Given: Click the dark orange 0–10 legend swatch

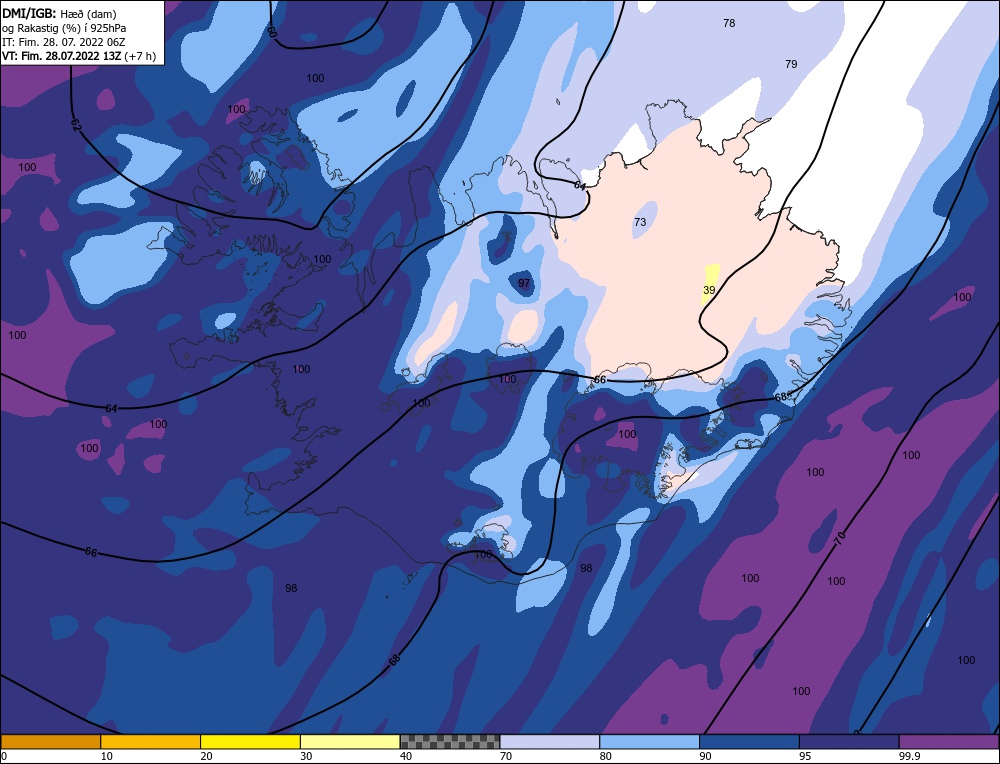Looking at the screenshot, I should [x=50, y=741].
